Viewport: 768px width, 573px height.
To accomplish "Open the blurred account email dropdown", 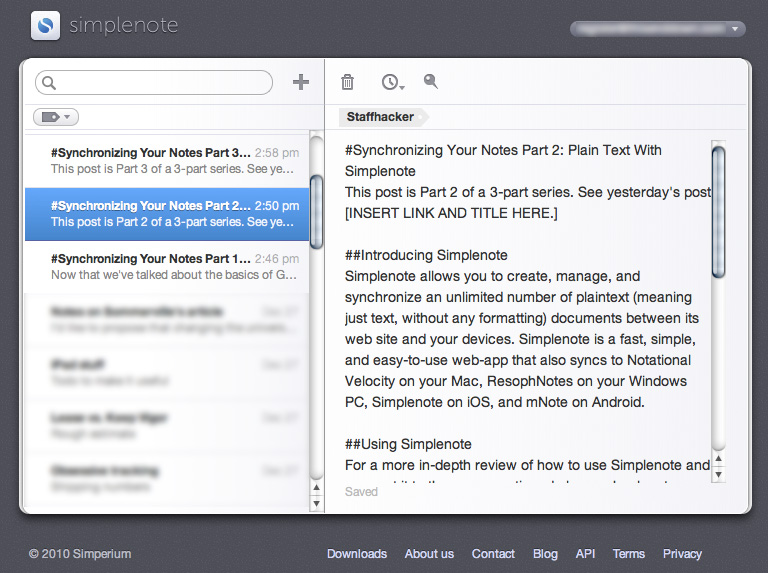I will pos(657,29).
